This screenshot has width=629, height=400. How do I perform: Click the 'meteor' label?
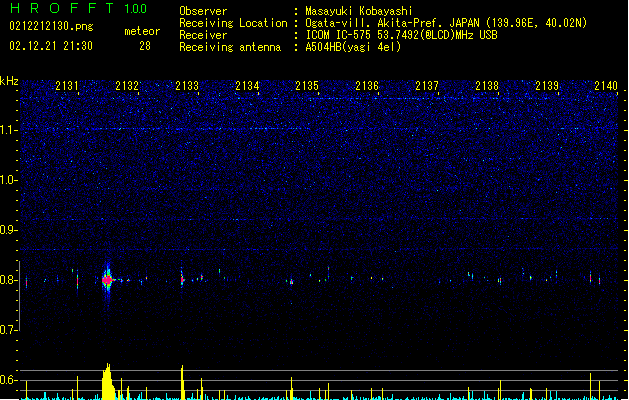click(x=142, y=31)
